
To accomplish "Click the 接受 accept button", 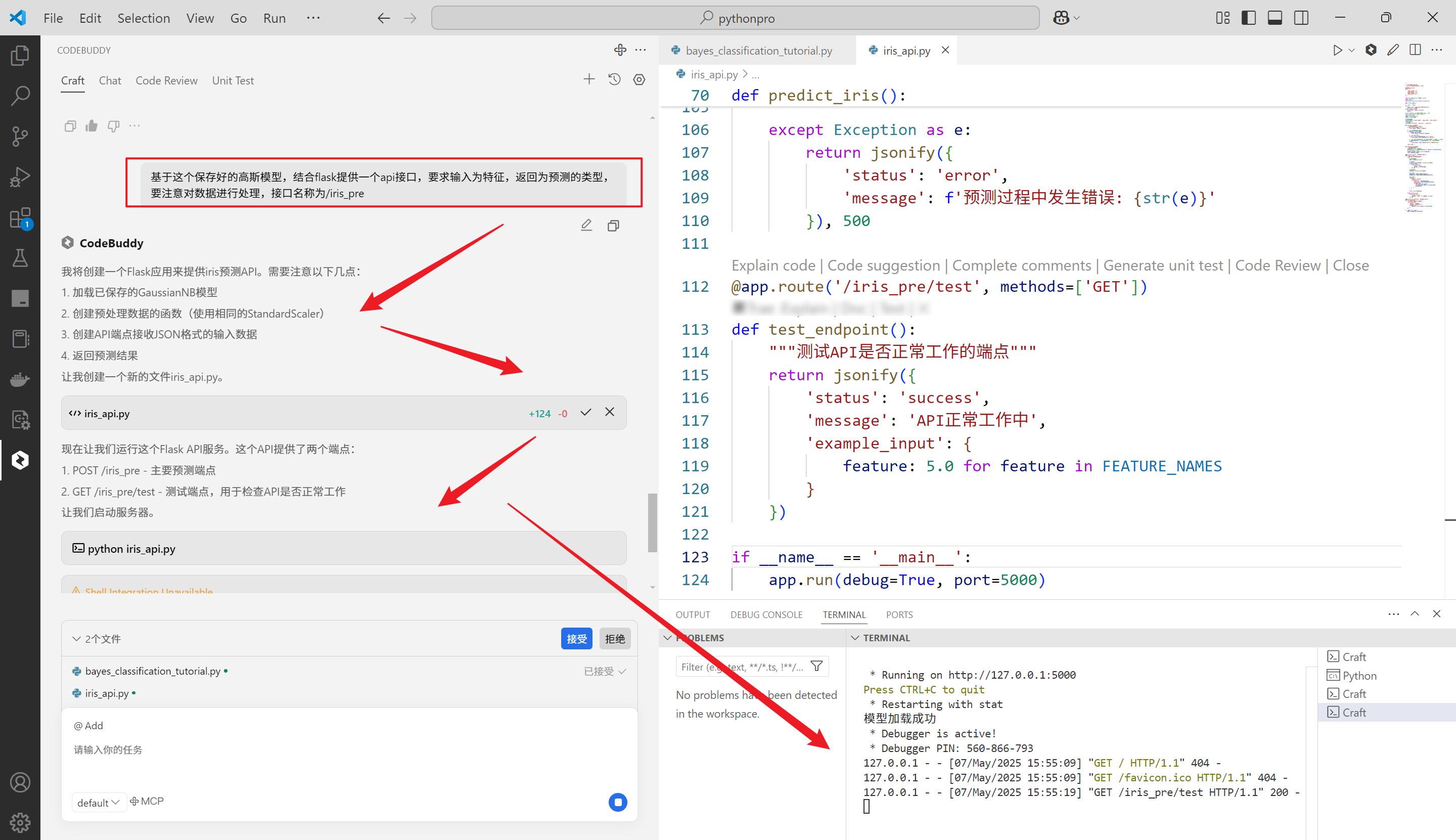I will [576, 639].
